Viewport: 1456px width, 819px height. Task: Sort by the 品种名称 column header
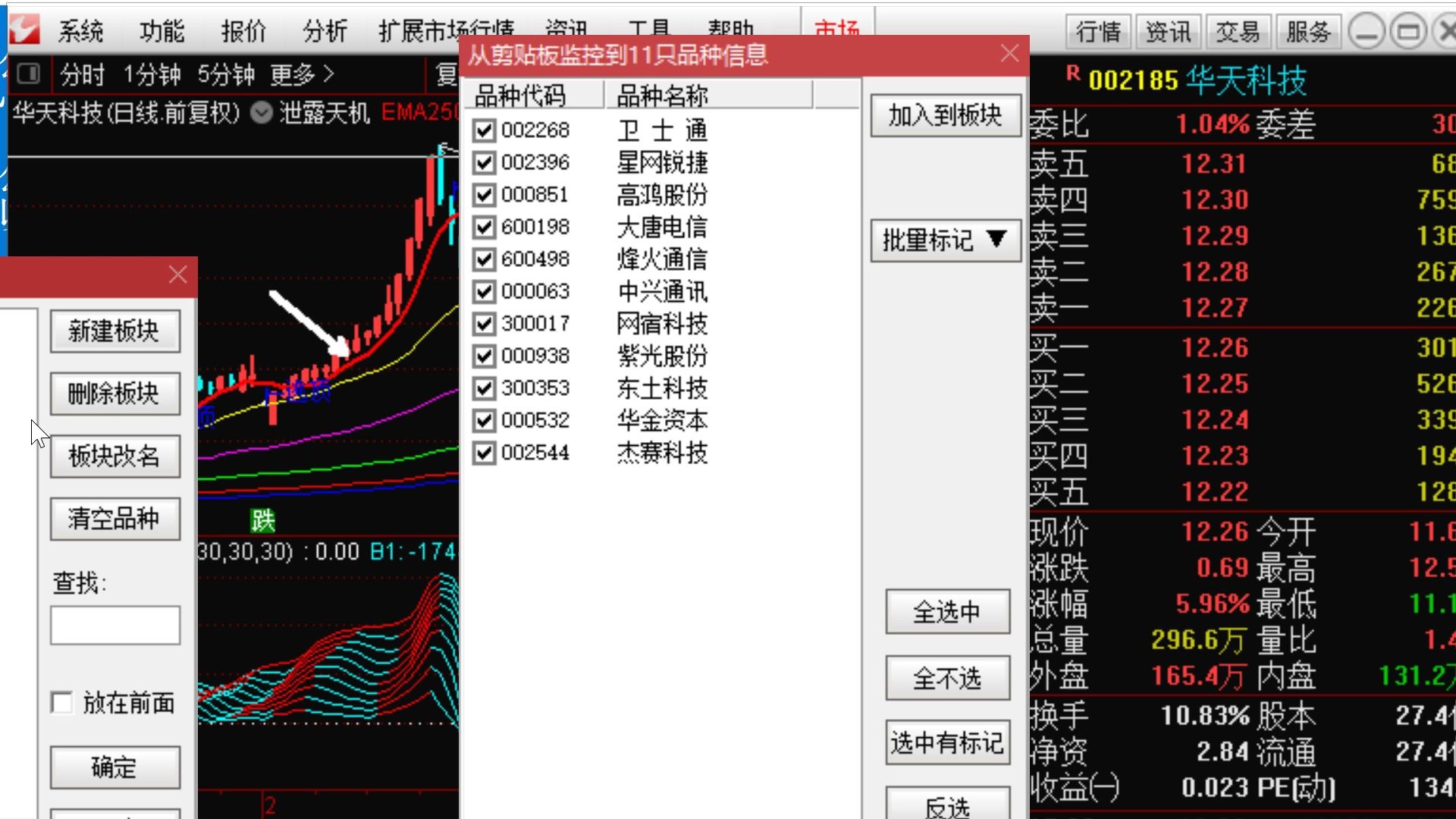click(708, 96)
